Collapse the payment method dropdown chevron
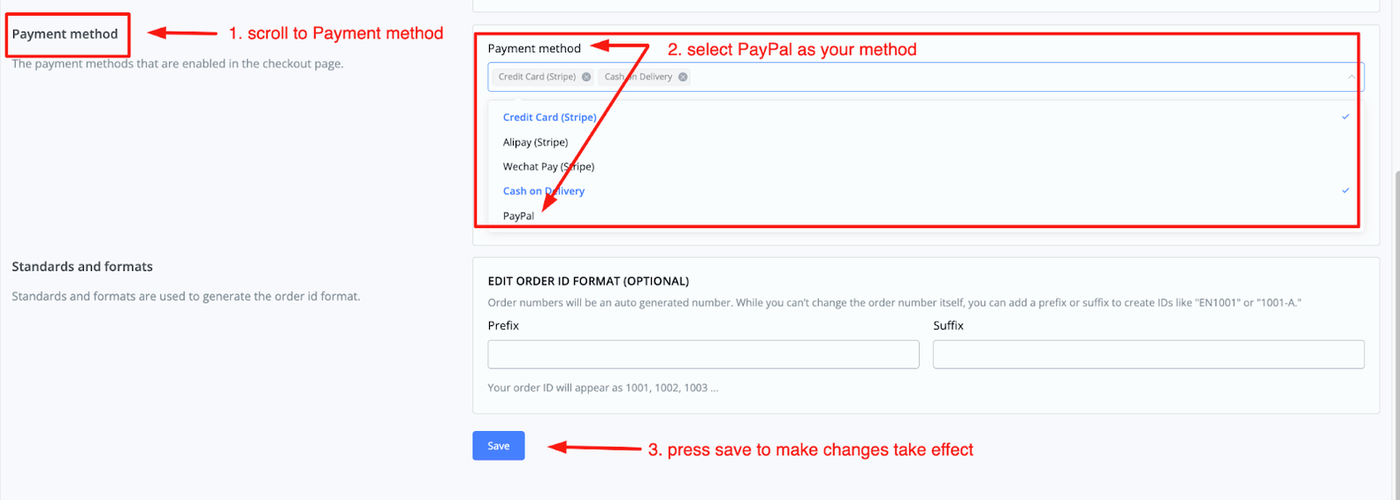The width and height of the screenshot is (1400, 500). 1351,77
